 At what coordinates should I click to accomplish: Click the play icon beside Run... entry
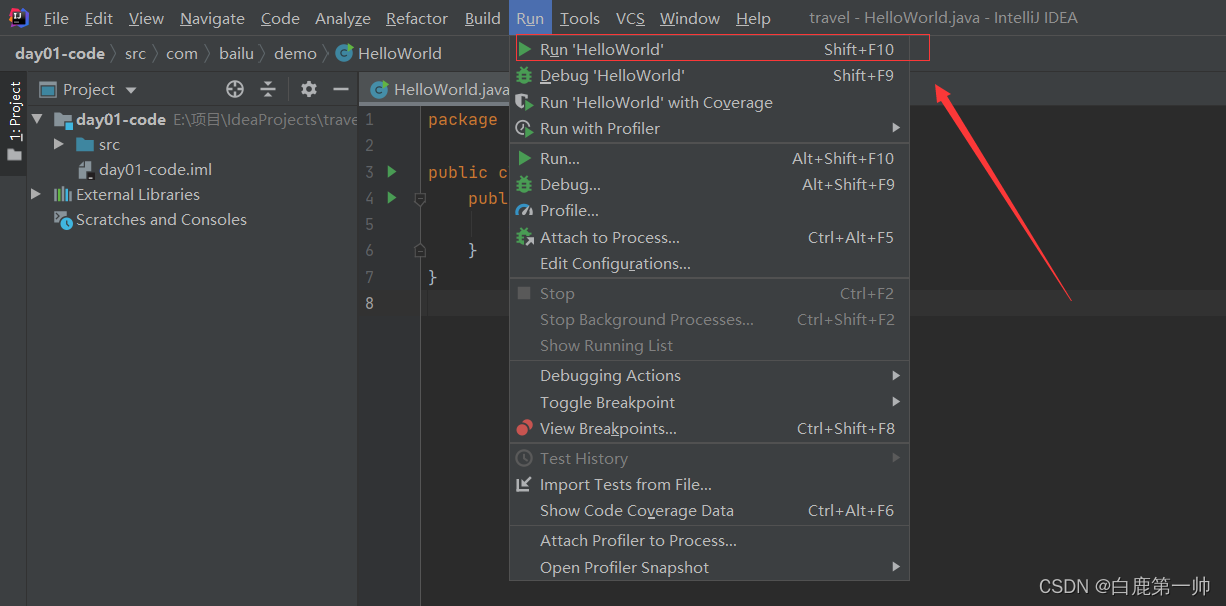tap(524, 158)
